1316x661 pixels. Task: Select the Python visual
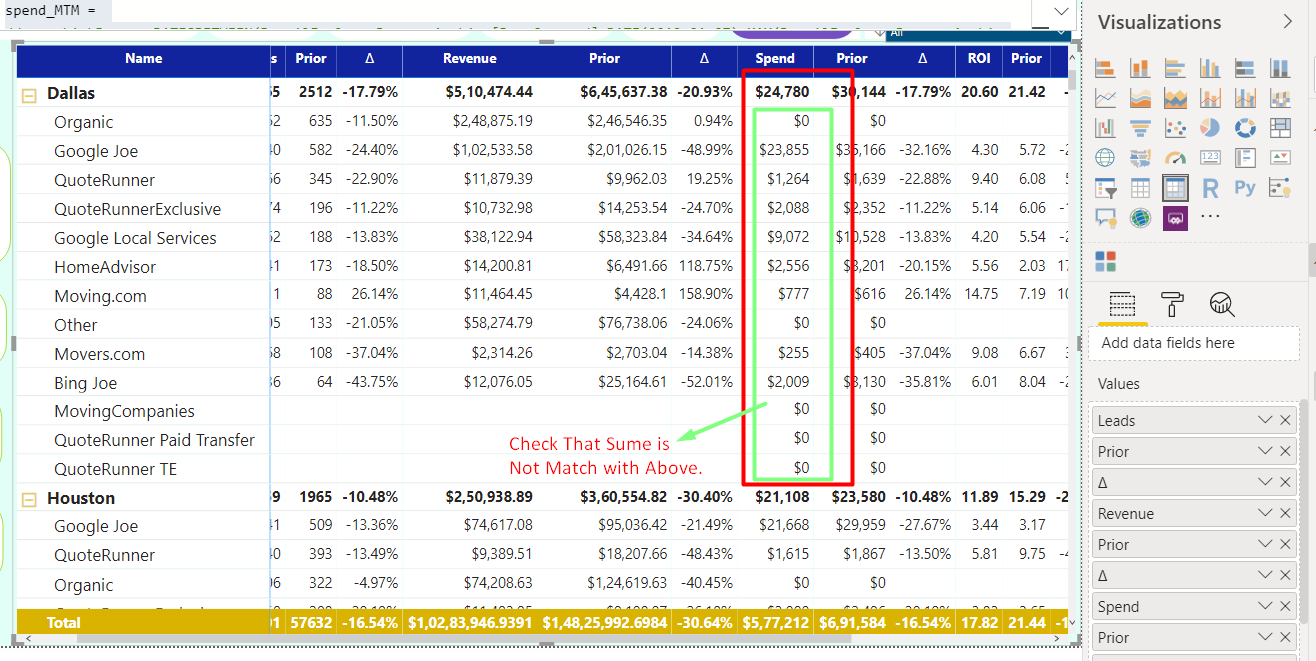pos(1245,188)
